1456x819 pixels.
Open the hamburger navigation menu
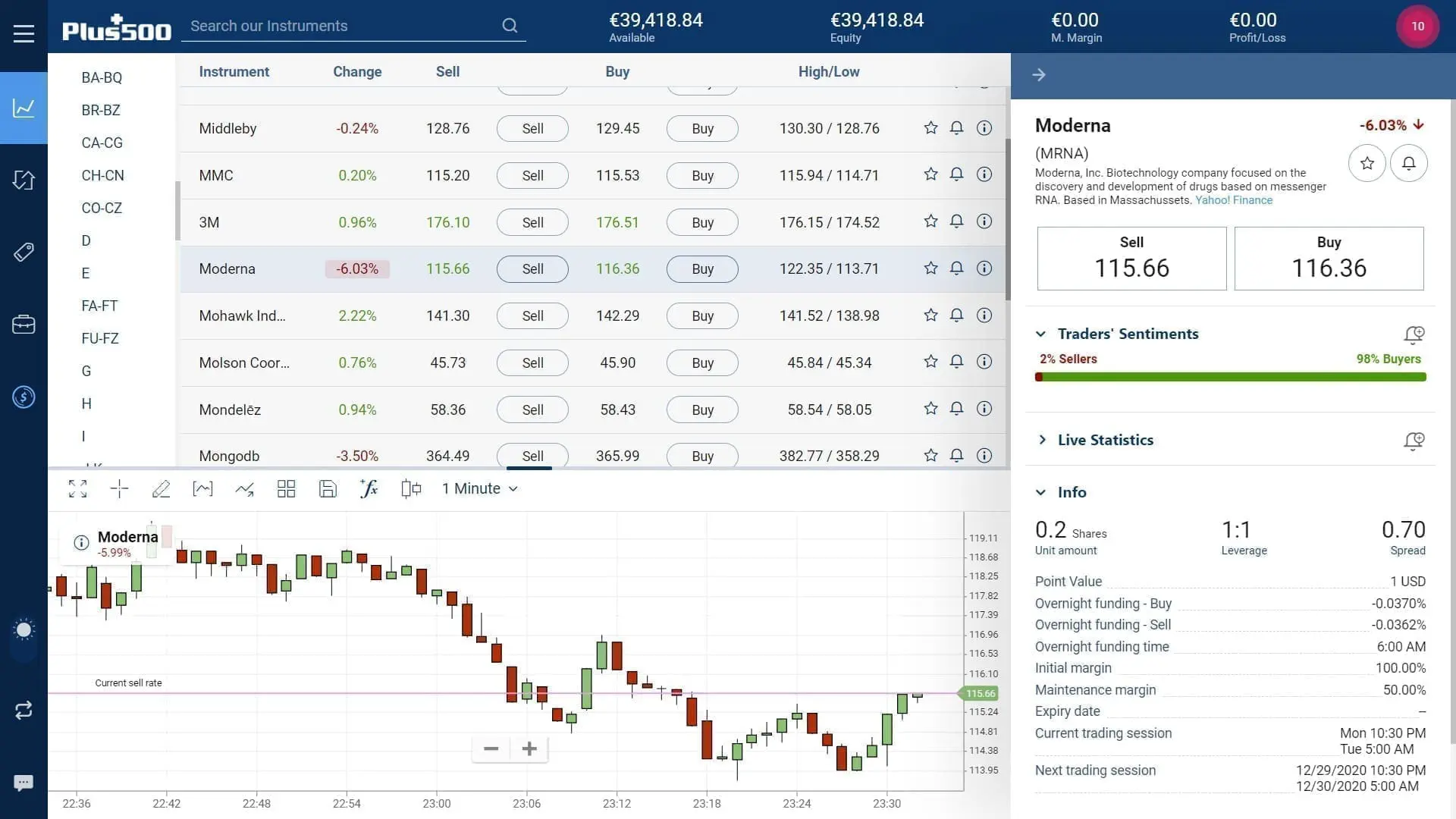[x=24, y=33]
